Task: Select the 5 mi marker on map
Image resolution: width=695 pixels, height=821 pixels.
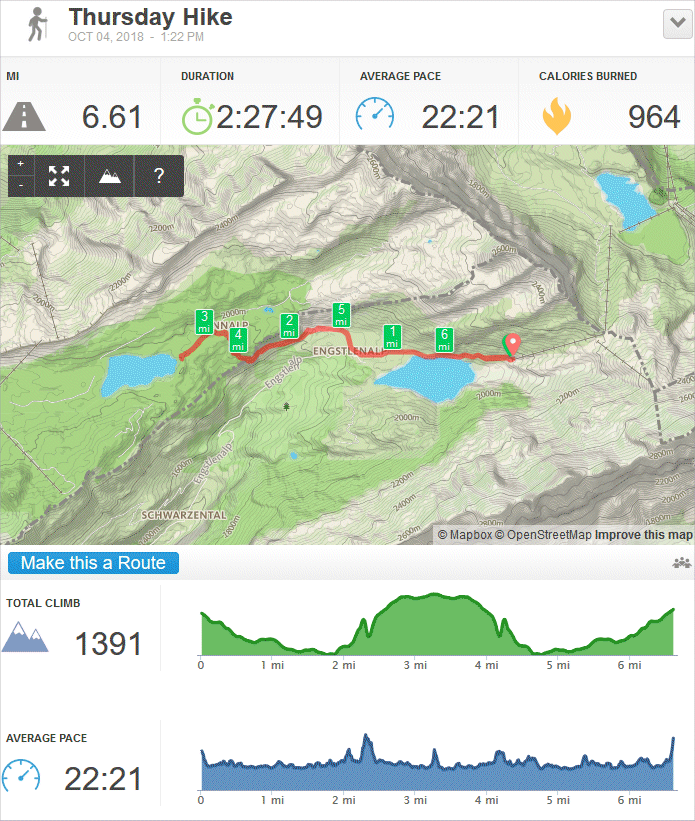Action: pos(341,315)
